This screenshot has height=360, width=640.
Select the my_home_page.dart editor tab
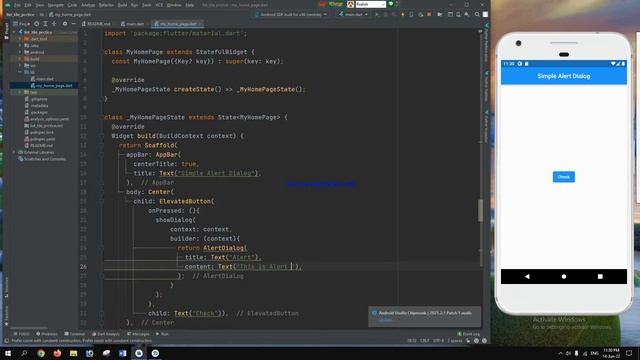[178, 24]
